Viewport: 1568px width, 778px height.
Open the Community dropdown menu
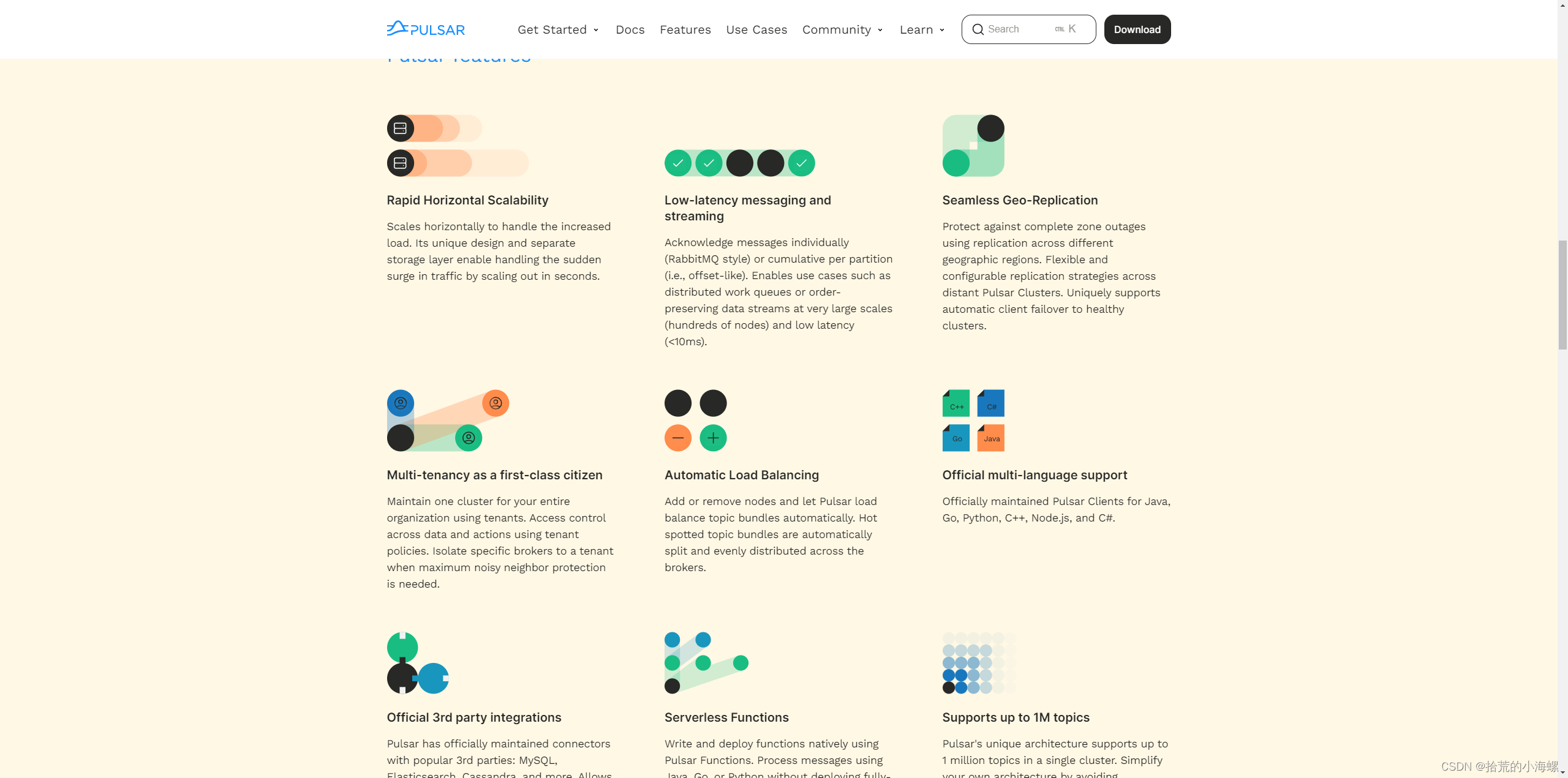843,29
